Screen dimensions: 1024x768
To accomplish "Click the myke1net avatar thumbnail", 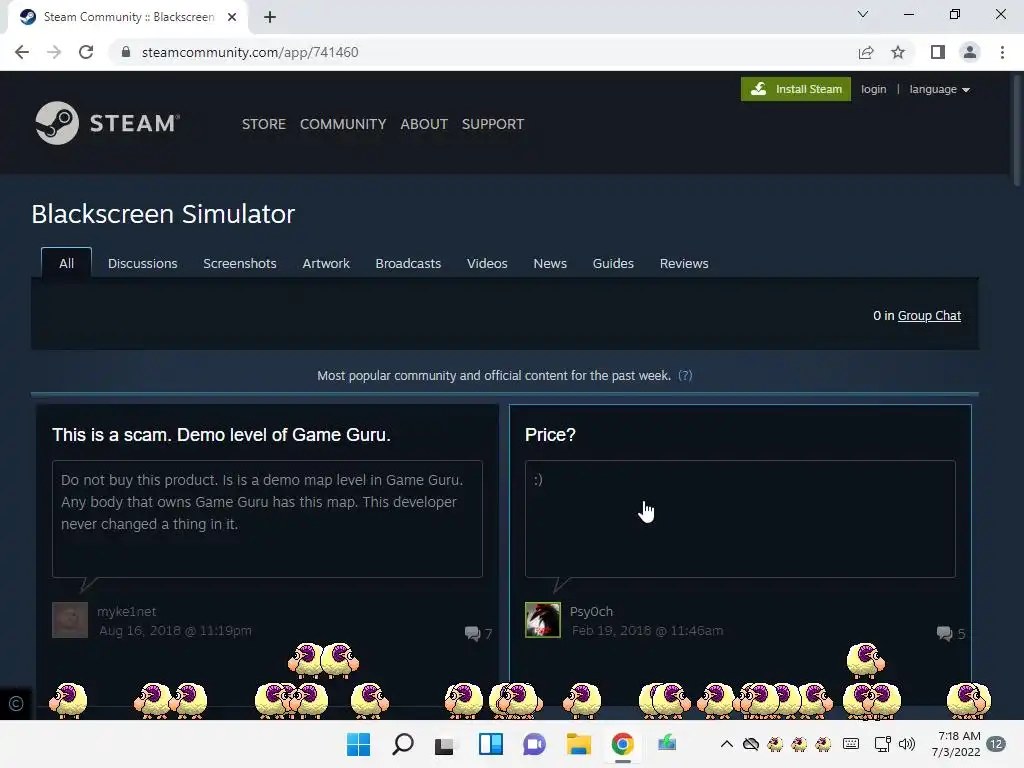I will click(x=70, y=620).
